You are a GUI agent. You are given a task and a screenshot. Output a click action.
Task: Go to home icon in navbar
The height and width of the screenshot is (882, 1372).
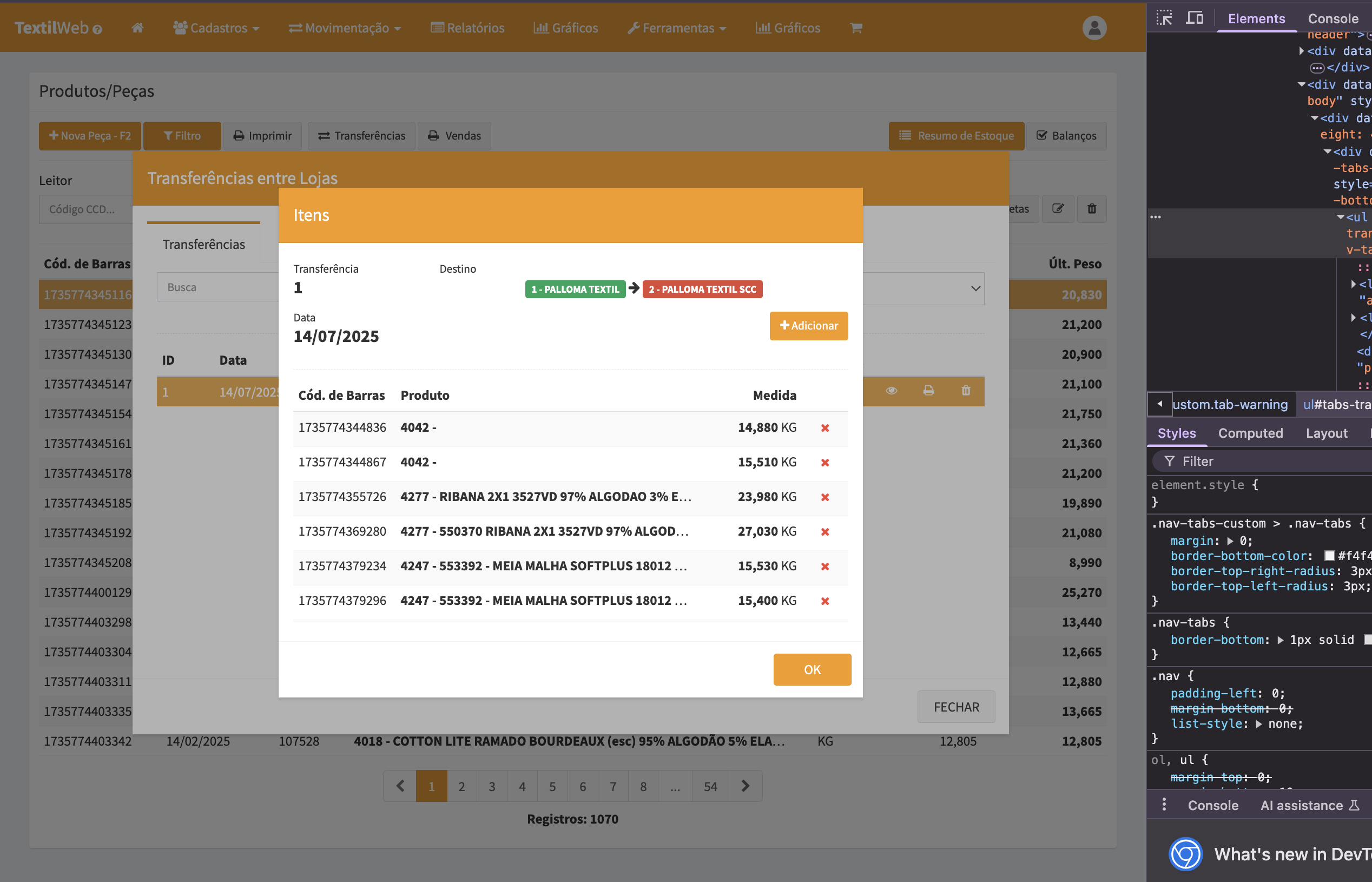[x=137, y=28]
